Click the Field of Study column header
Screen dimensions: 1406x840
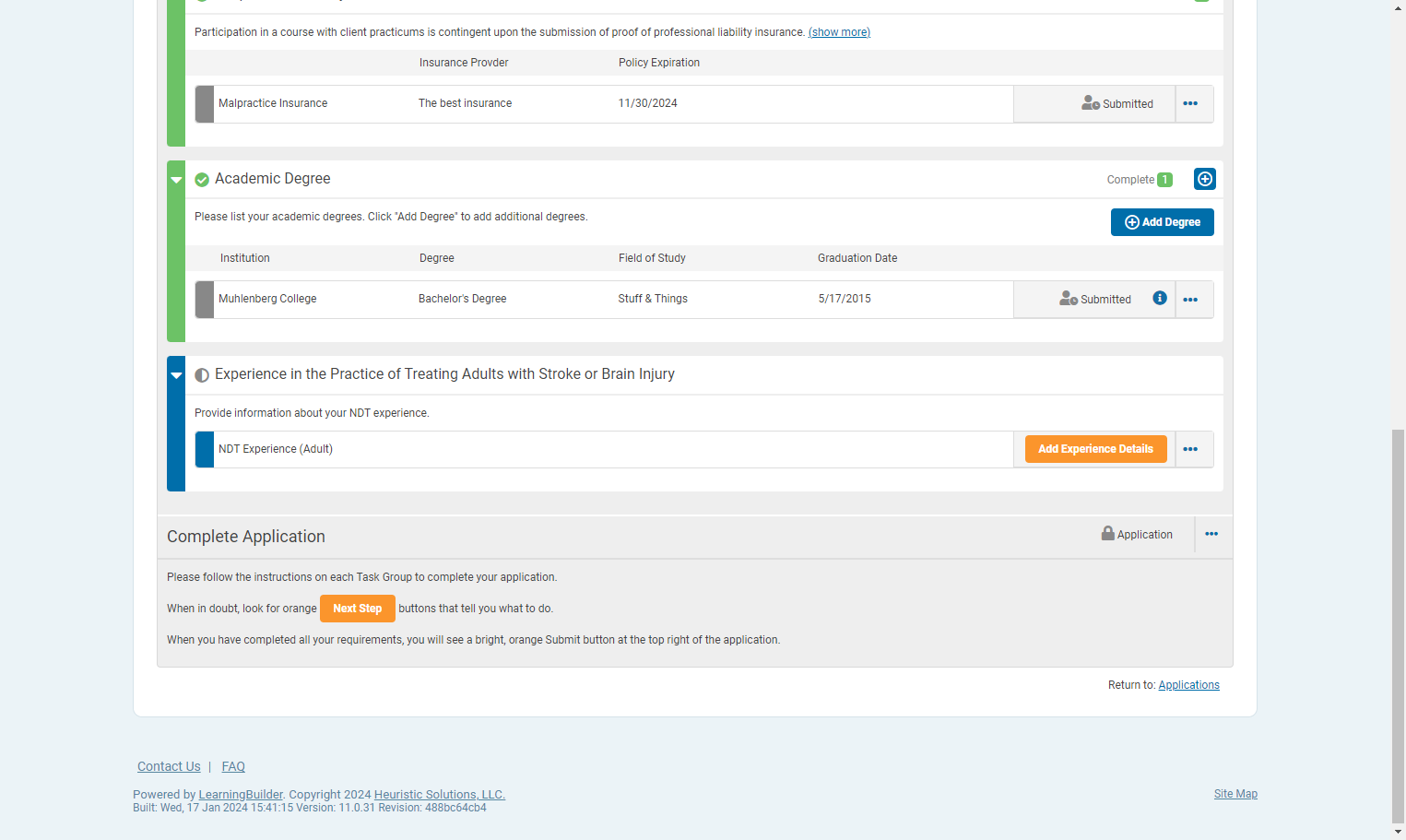(652, 258)
